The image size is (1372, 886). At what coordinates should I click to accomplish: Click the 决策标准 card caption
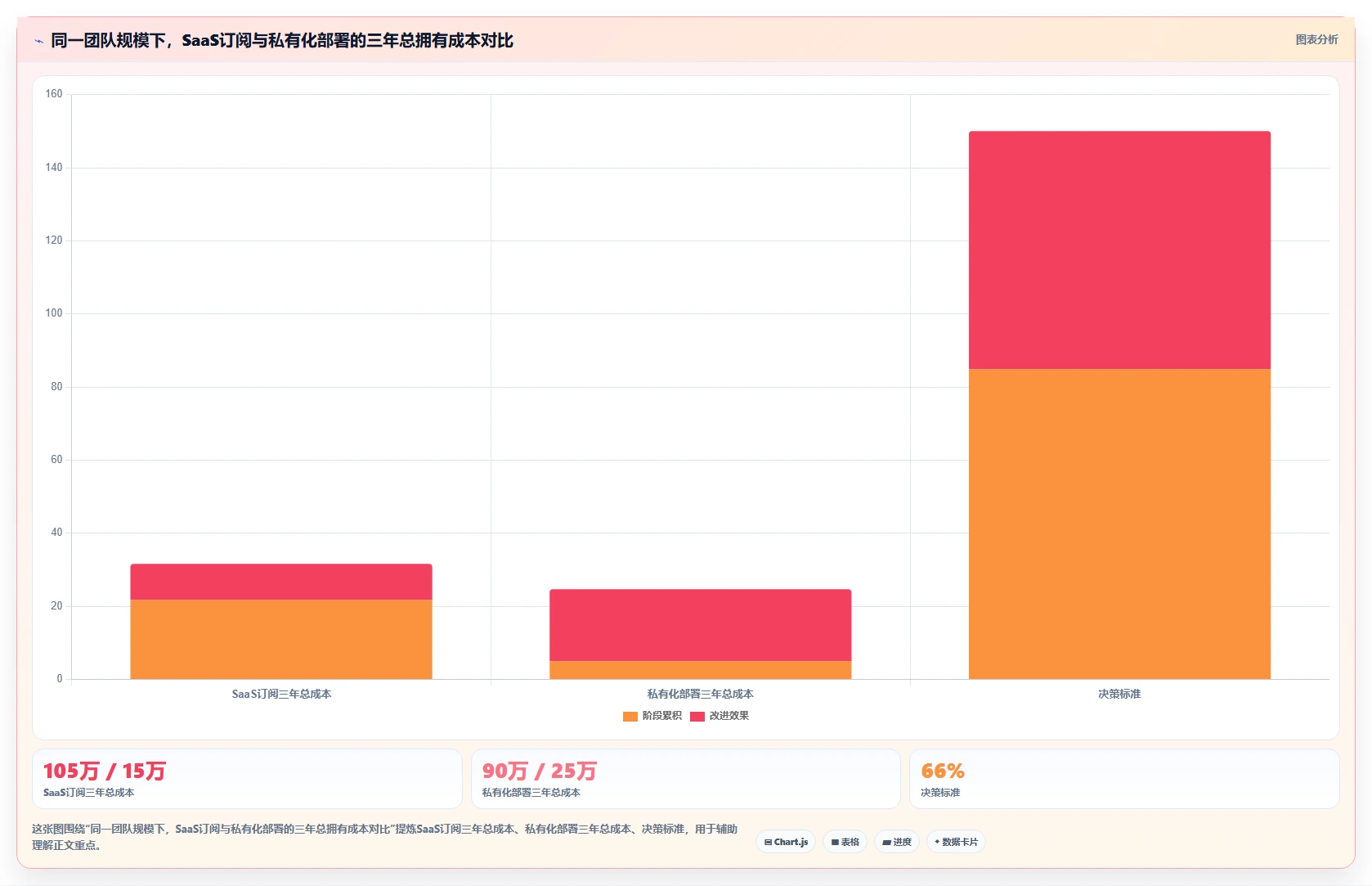[x=940, y=793]
